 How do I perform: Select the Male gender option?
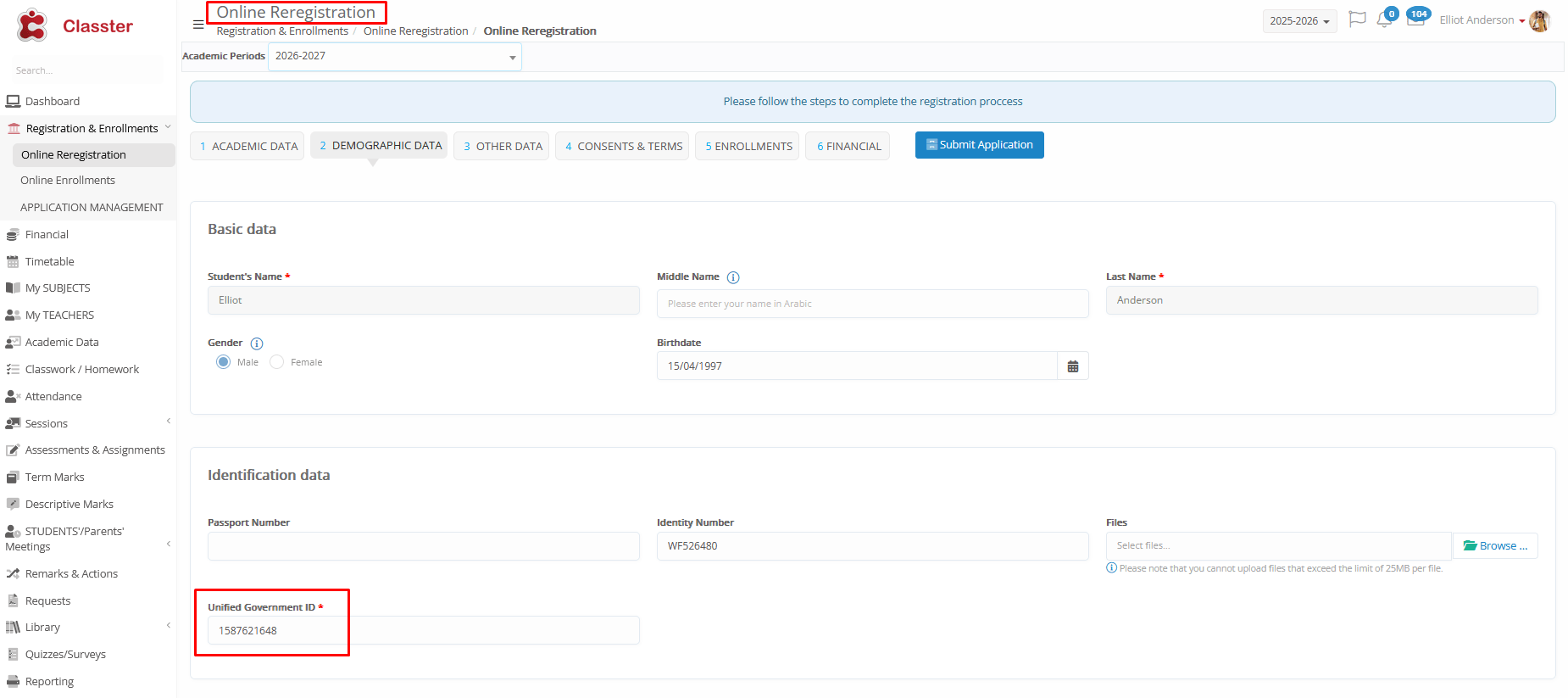click(224, 362)
